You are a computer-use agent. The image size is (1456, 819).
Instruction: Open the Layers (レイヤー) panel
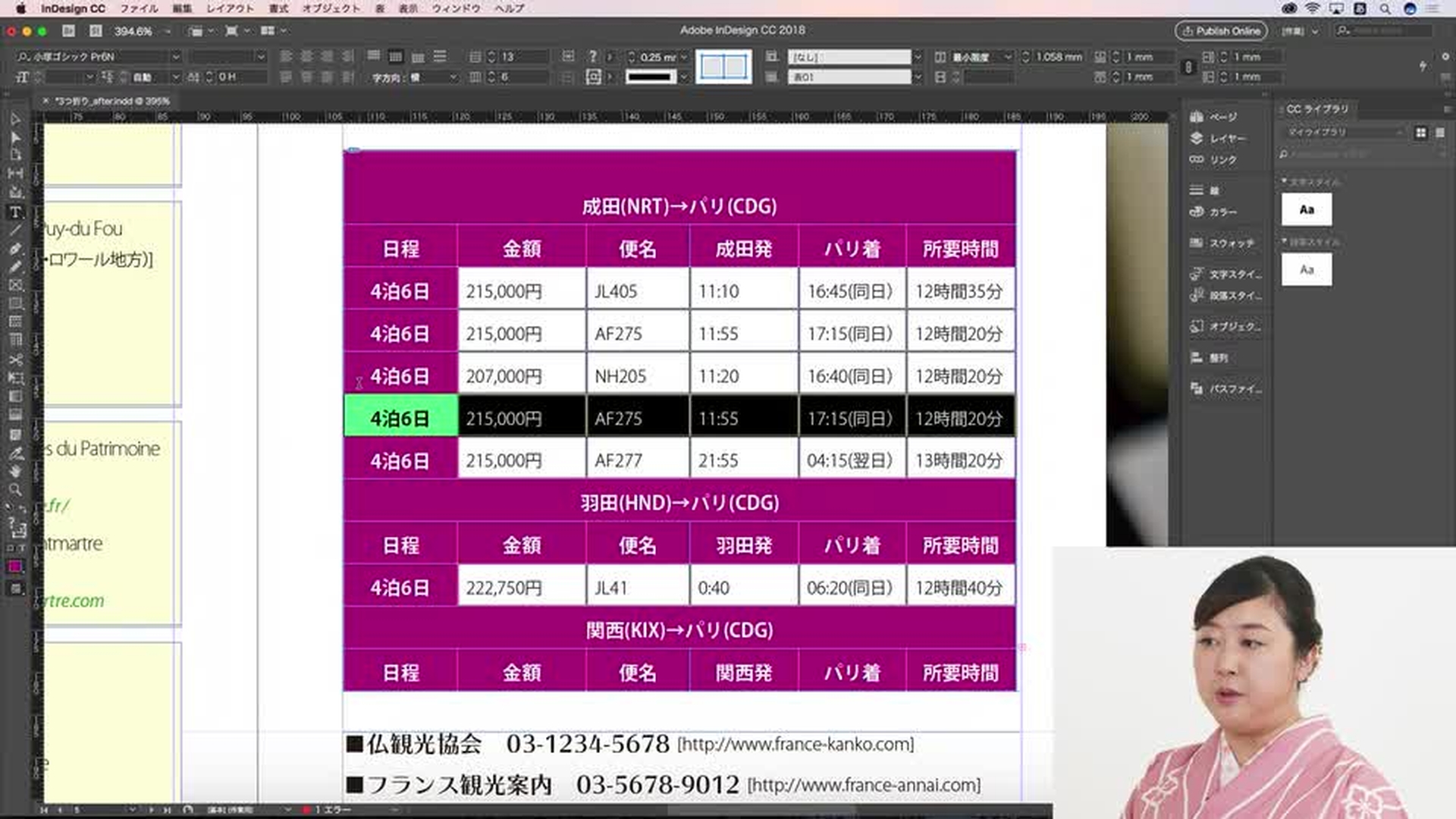(1225, 139)
